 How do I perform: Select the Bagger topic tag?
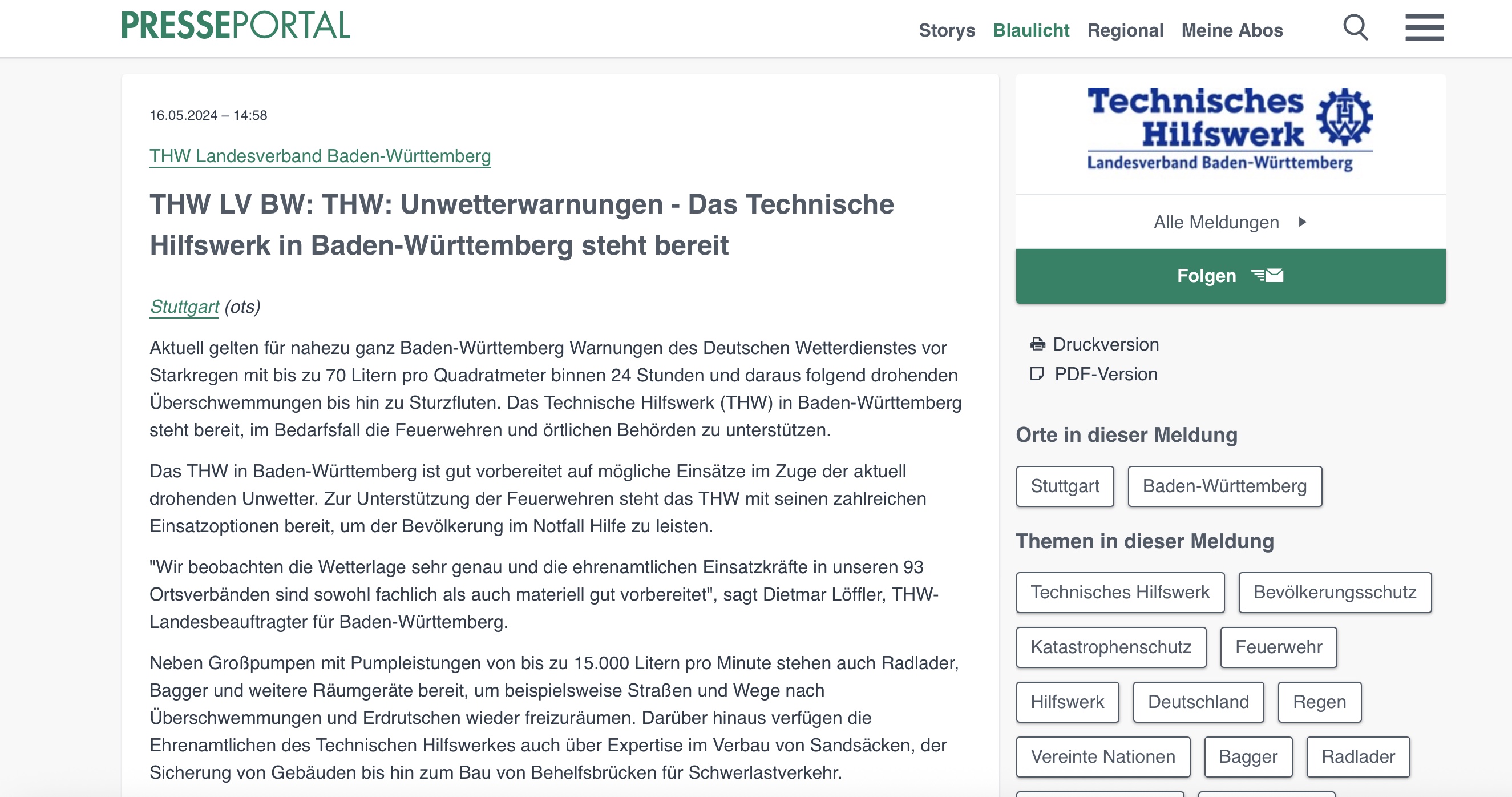pos(1248,757)
